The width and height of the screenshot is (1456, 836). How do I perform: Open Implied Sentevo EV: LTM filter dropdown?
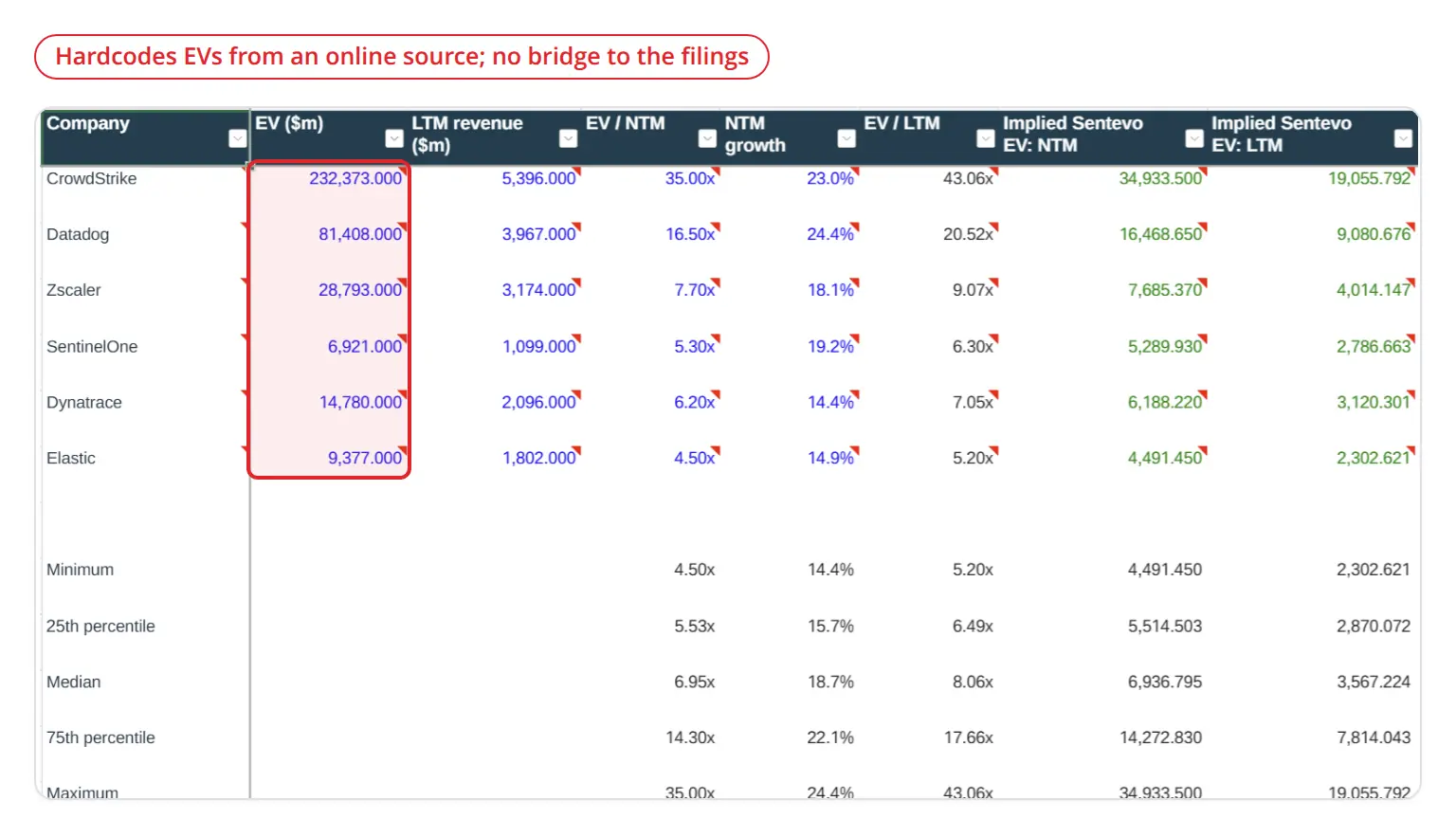coord(1404,139)
